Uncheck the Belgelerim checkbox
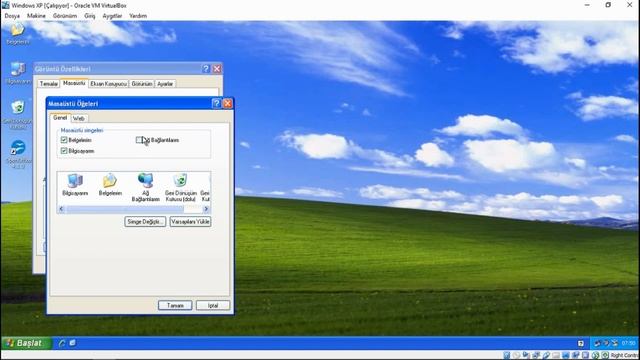This screenshot has height=360, width=640. (64, 140)
